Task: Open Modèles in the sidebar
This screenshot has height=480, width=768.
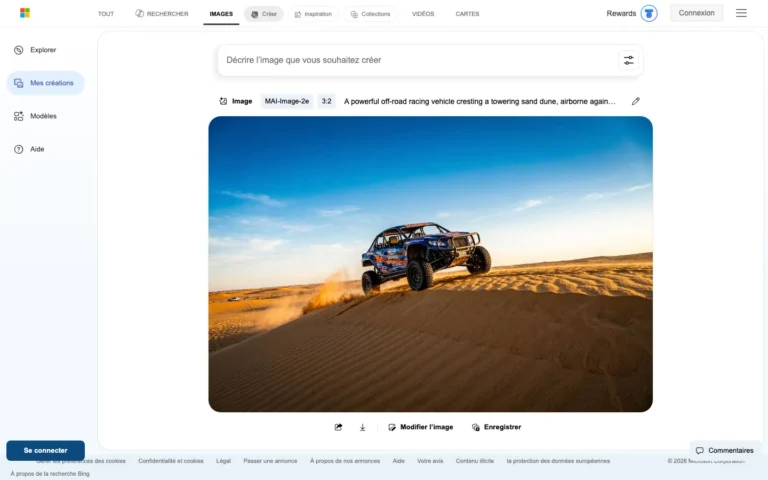Action: tap(35, 116)
